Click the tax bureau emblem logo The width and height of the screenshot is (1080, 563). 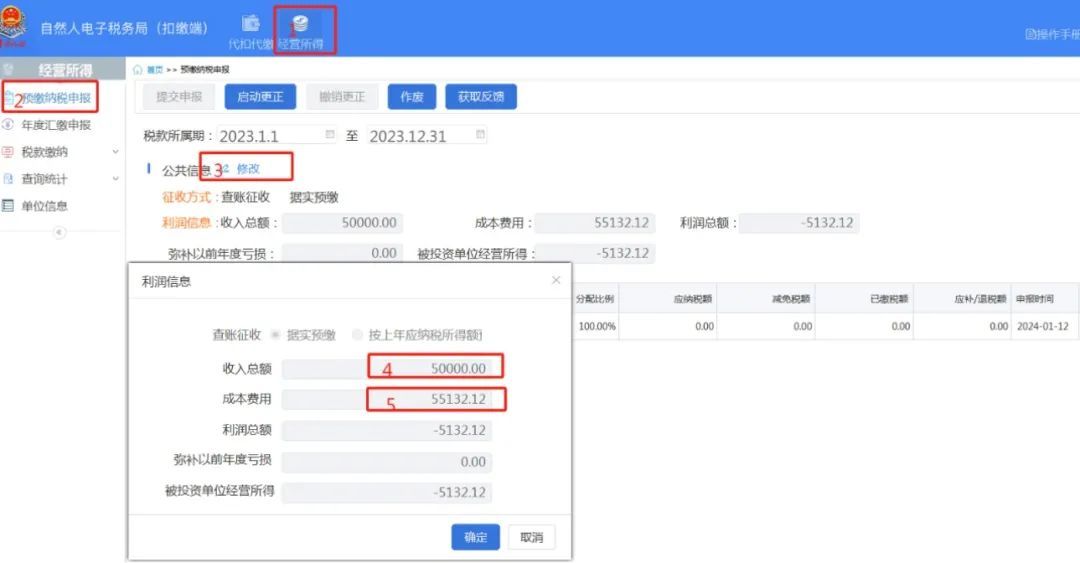point(13,25)
